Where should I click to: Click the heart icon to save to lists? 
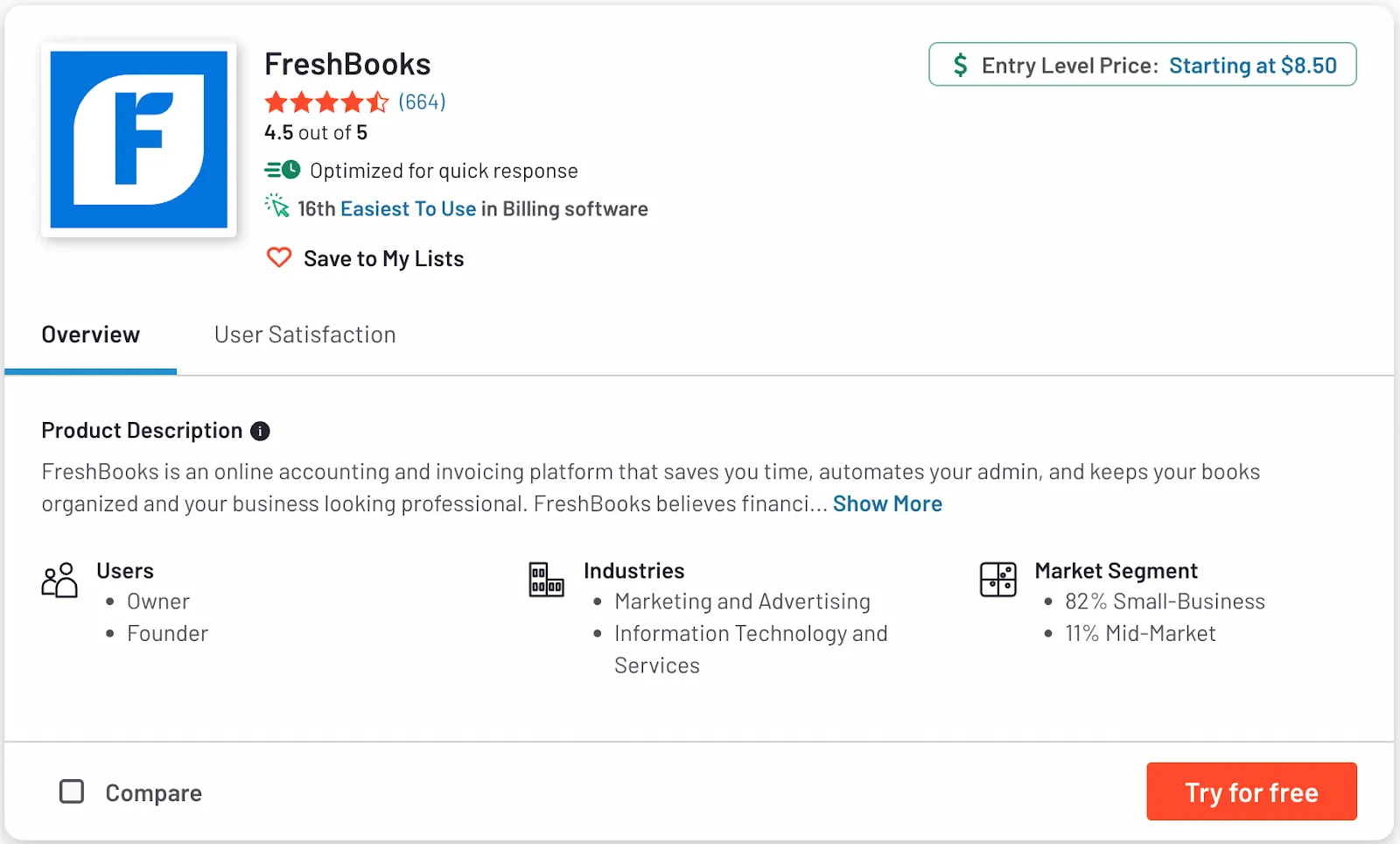point(278,257)
